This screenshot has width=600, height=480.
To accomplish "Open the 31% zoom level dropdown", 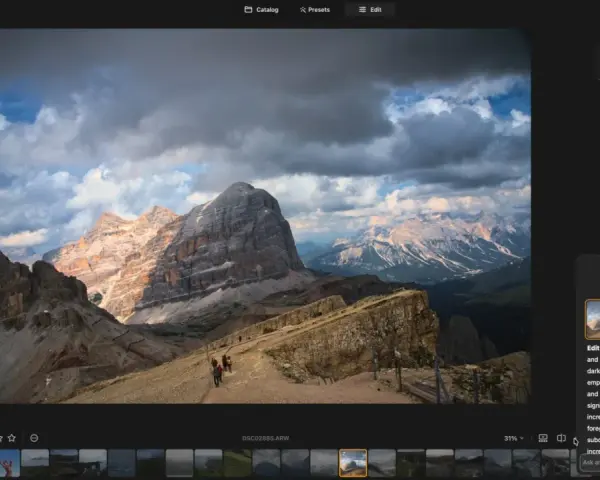I will 514,438.
